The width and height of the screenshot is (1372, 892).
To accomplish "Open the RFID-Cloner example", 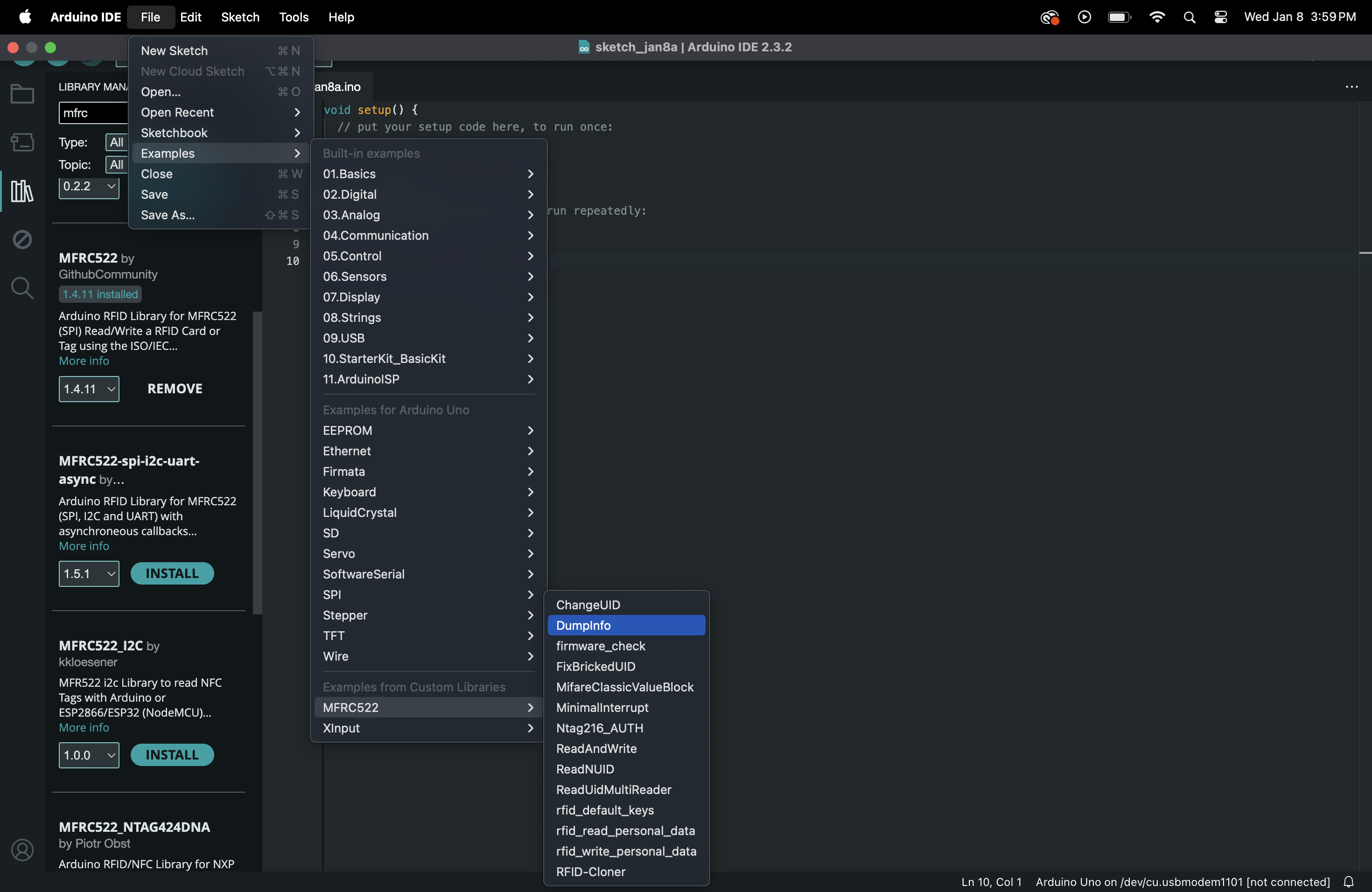I will [x=626, y=872].
